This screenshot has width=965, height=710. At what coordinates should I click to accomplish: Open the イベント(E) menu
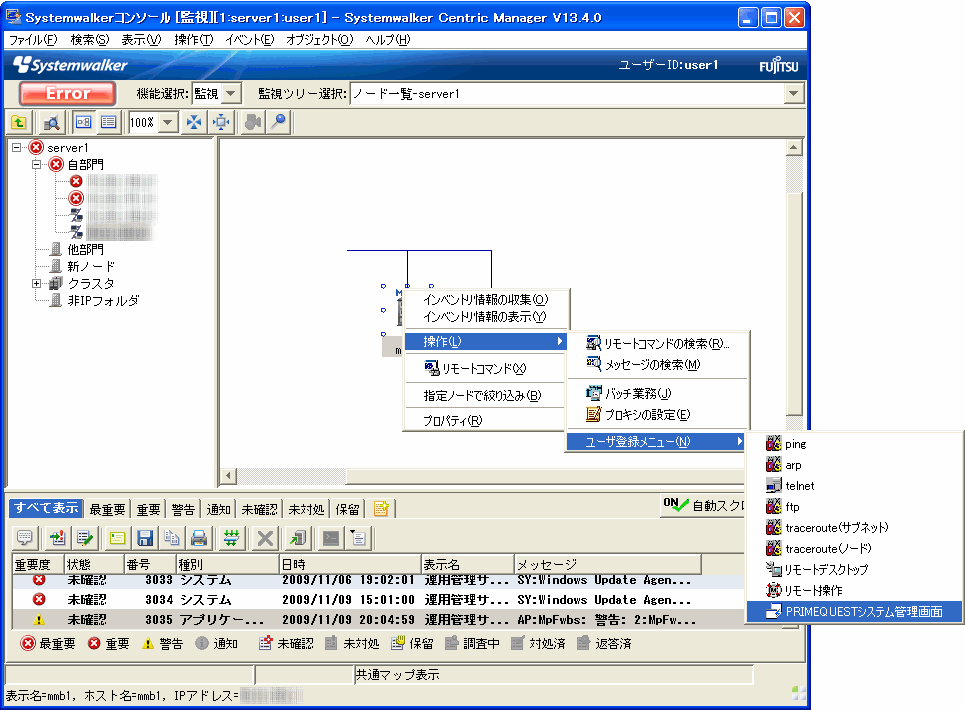click(249, 40)
